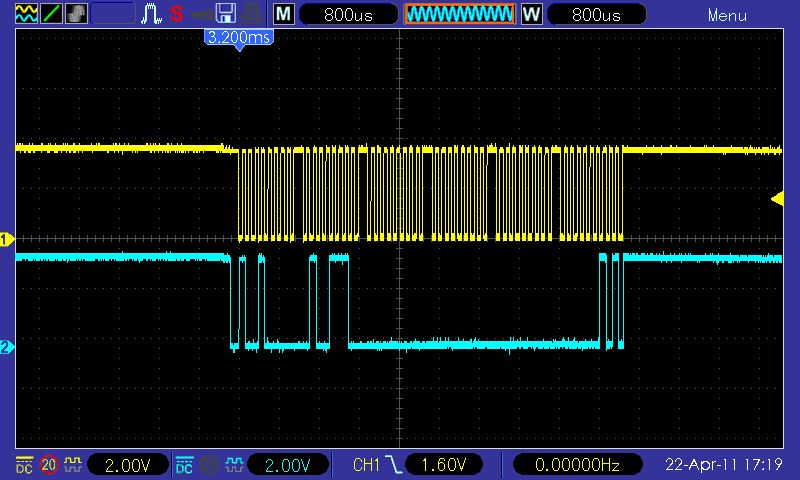Click the falling edge trigger slope icon
The height and width of the screenshot is (480, 800).
pyautogui.click(x=393, y=465)
